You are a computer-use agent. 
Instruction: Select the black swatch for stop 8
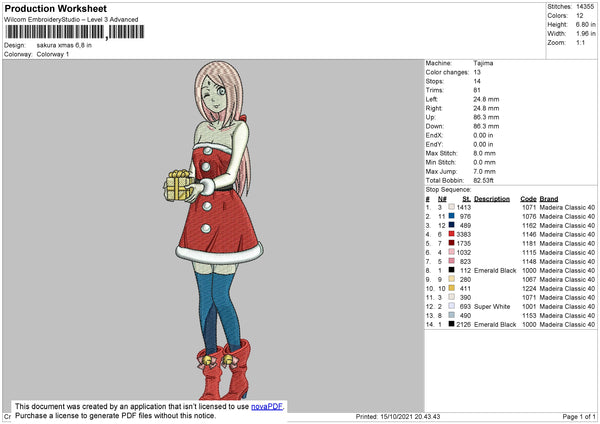pyautogui.click(x=452, y=270)
